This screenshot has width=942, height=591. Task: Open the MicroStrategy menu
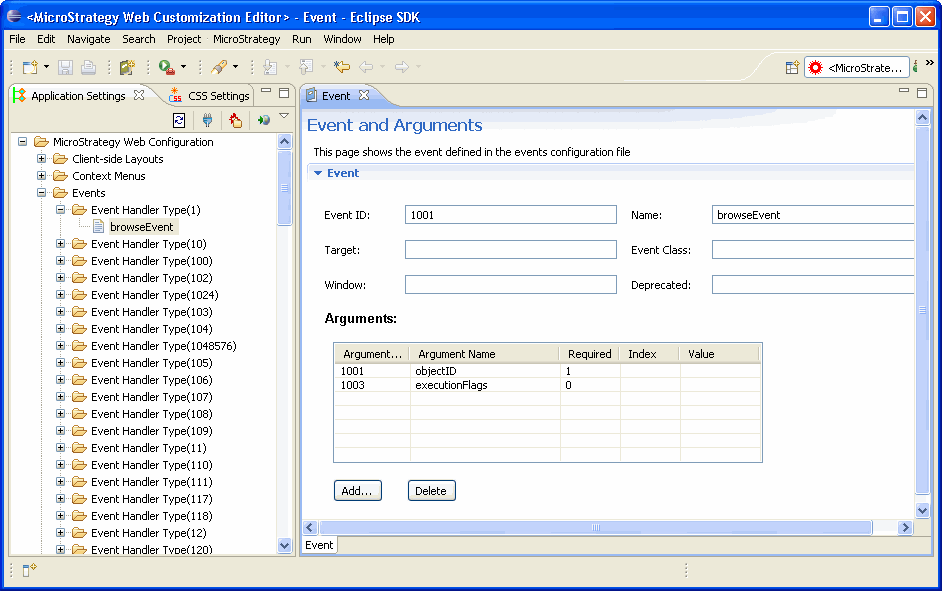coord(246,39)
